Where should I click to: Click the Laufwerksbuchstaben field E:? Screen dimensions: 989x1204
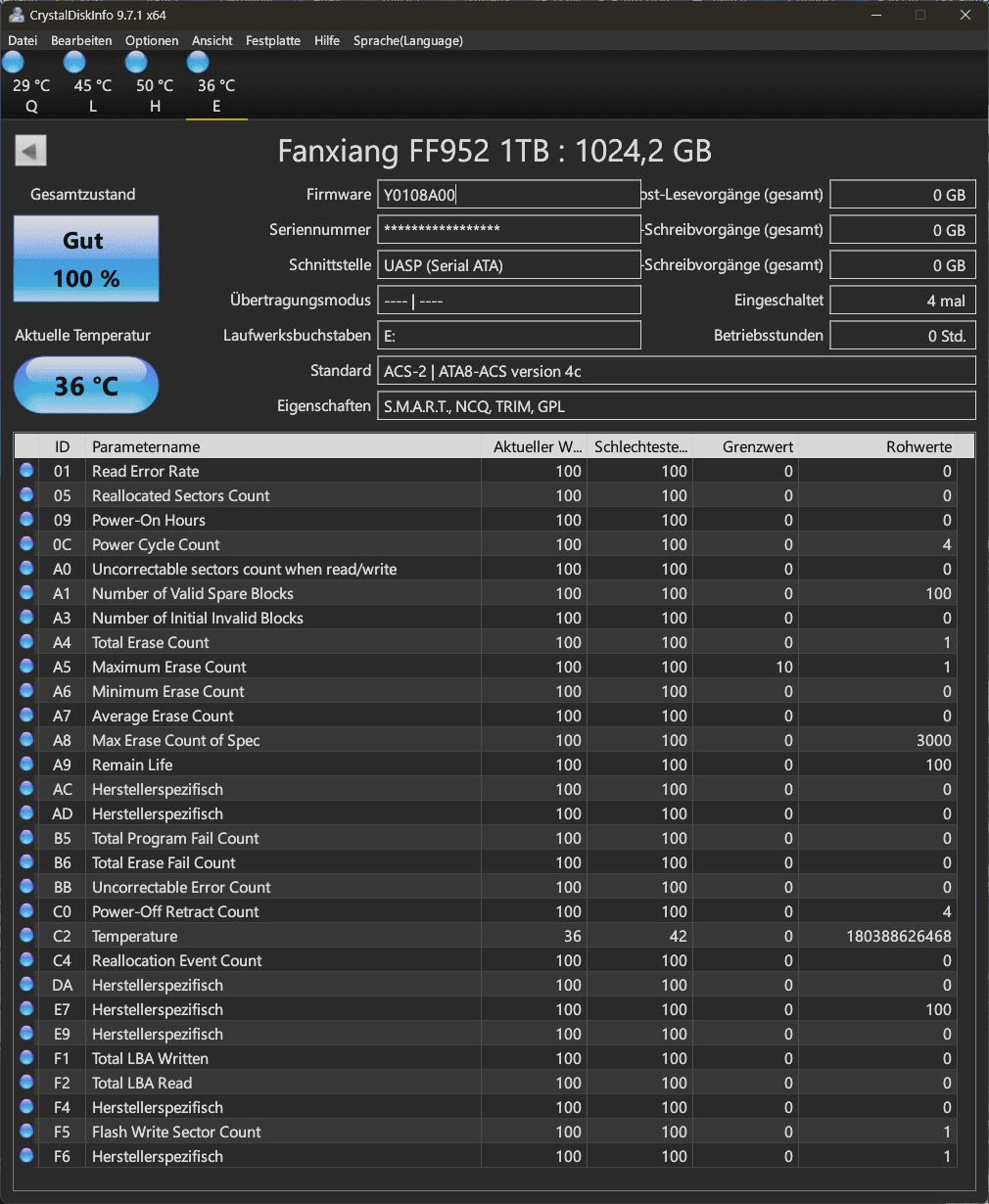tap(509, 335)
